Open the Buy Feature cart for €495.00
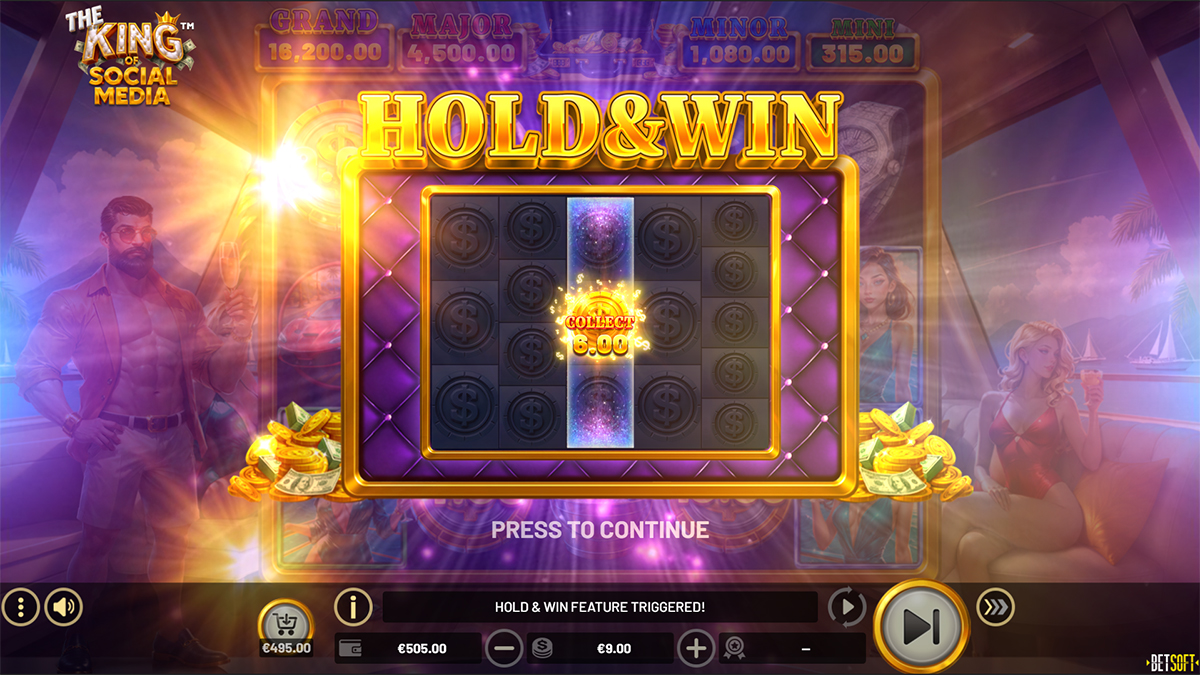This screenshot has width=1200, height=675. tap(286, 630)
